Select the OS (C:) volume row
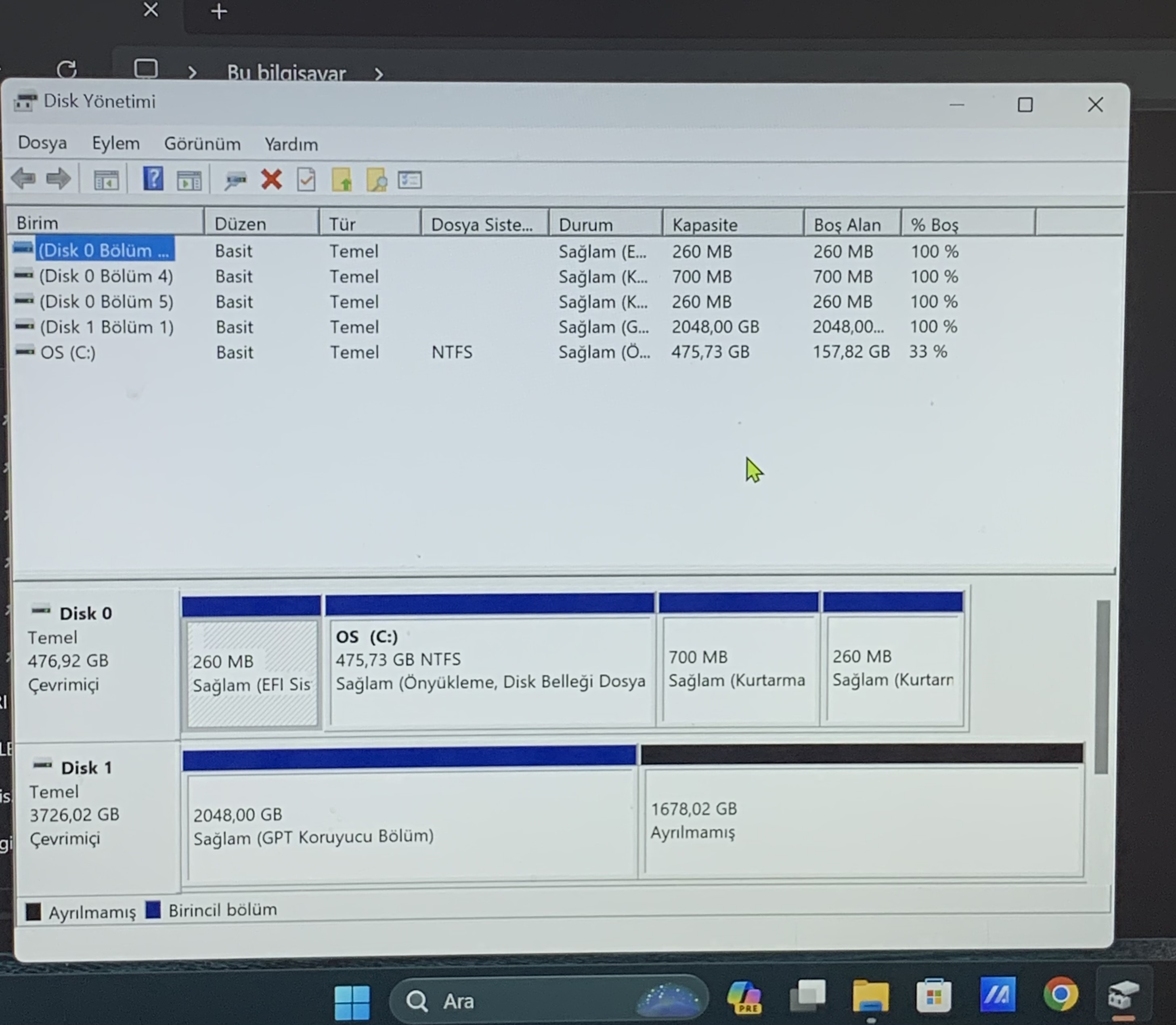The width and height of the screenshot is (1176, 1025). pos(67,352)
